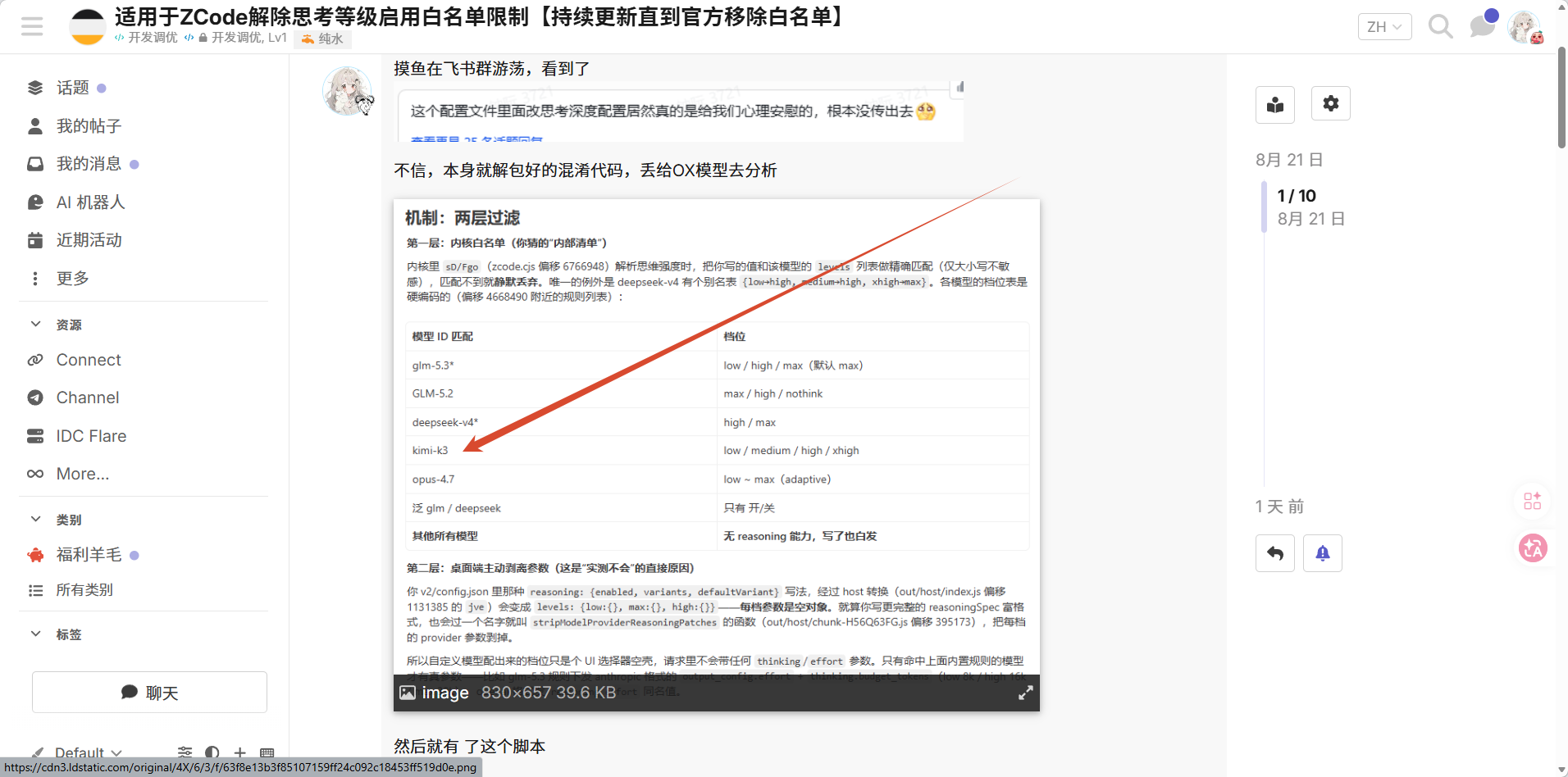The height and width of the screenshot is (777, 1568).
Task: Click the notification bell button
Action: click(x=1323, y=553)
